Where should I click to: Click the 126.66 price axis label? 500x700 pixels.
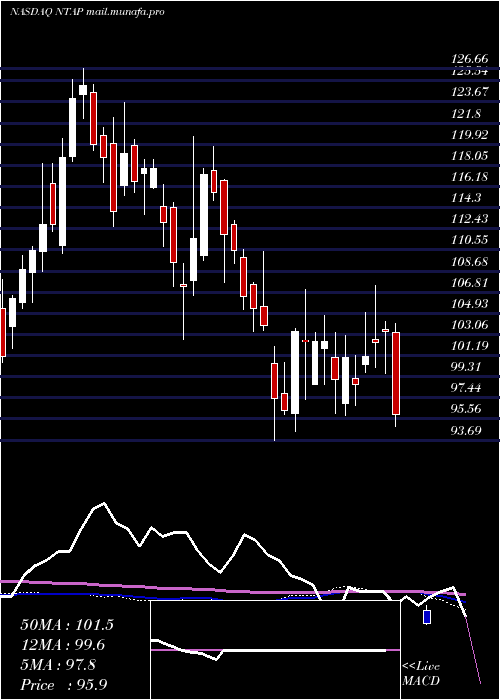(x=470, y=59)
